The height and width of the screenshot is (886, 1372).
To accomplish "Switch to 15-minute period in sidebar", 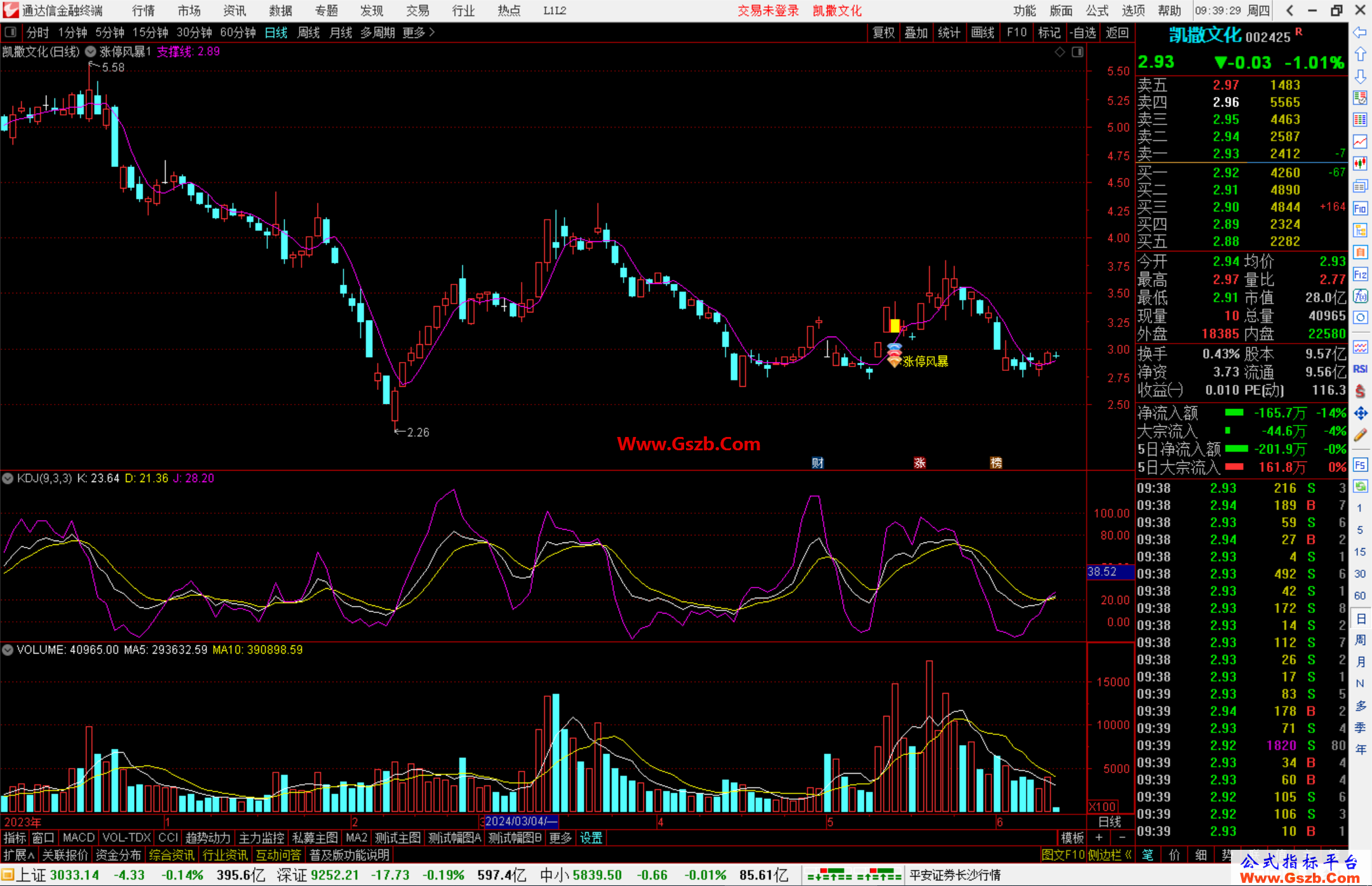I will click(x=1360, y=552).
